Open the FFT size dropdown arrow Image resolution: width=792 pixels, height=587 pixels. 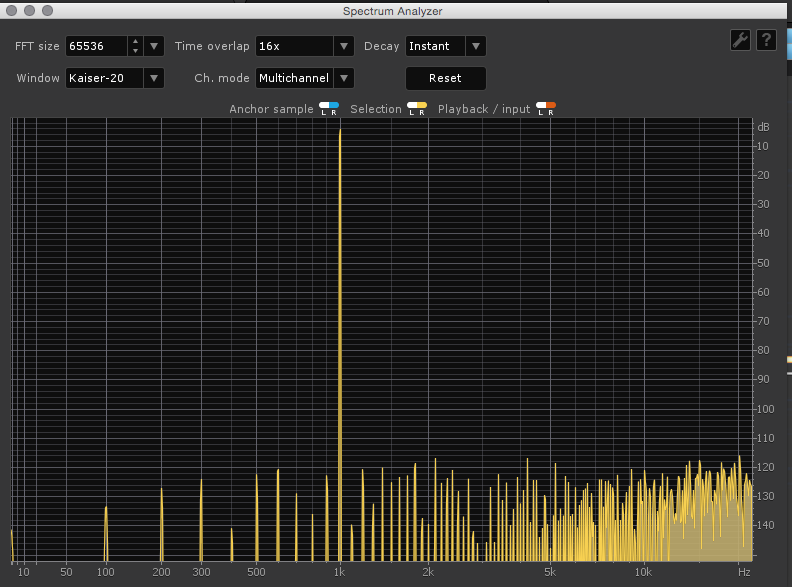[x=154, y=46]
